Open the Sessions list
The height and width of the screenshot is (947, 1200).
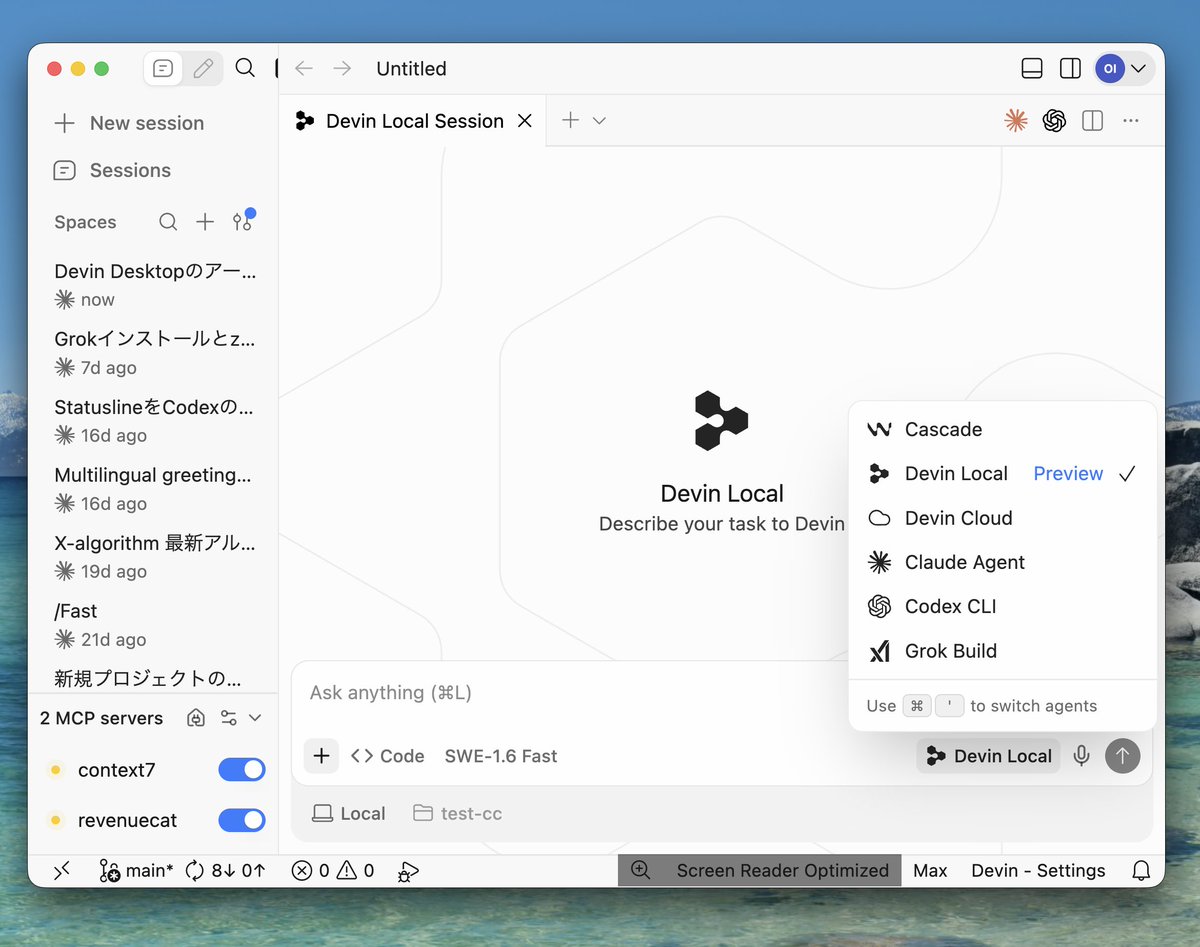(112, 170)
